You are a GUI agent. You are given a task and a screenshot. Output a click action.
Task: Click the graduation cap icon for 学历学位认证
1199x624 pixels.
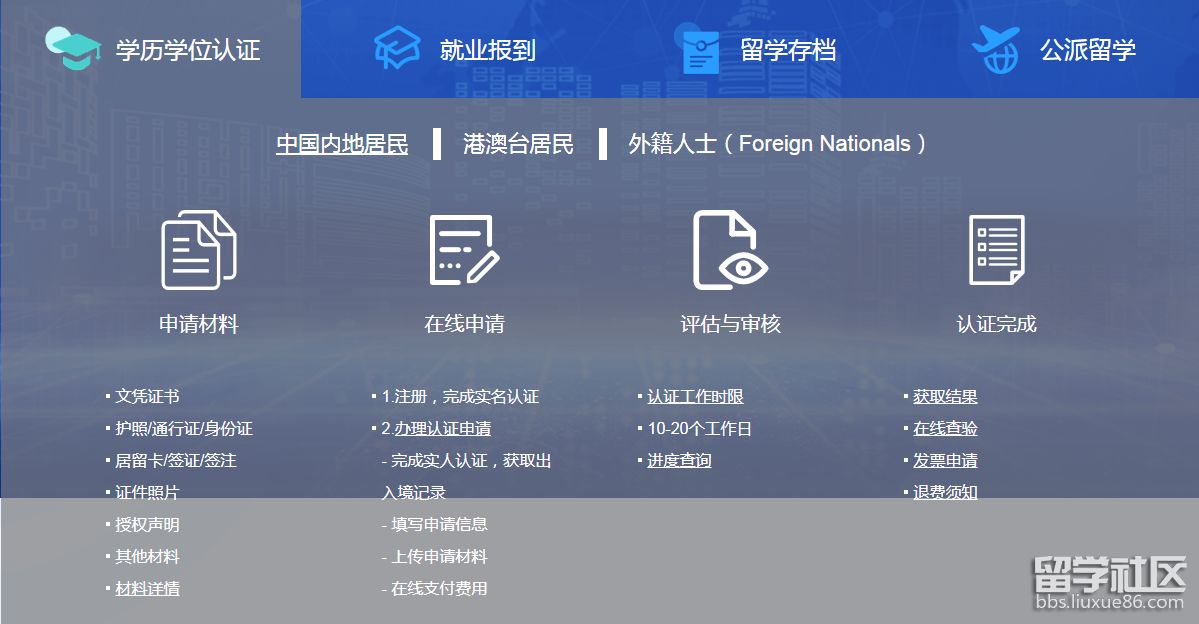tap(73, 48)
